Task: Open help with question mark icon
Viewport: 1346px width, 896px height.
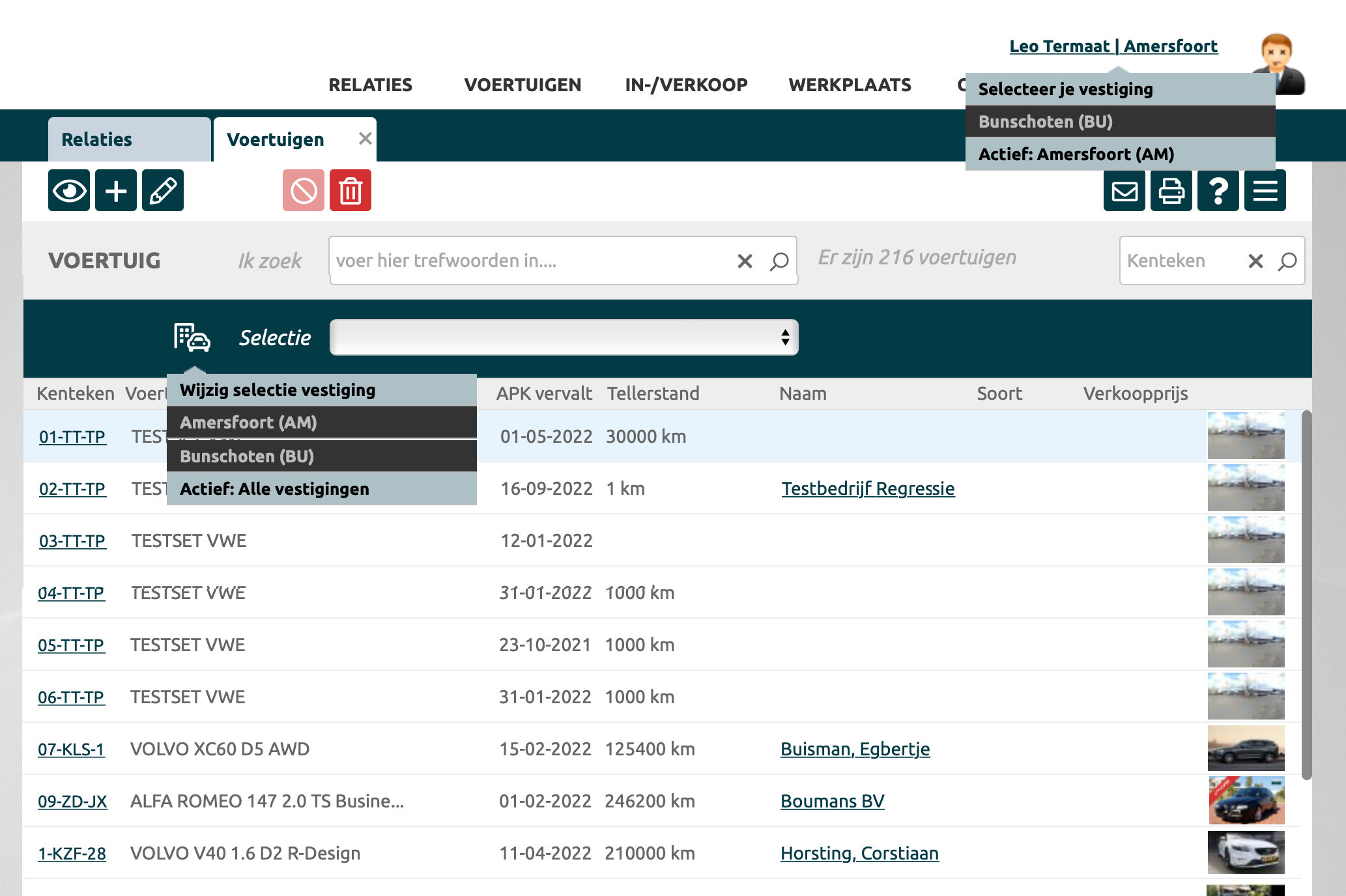Action: pos(1218,191)
